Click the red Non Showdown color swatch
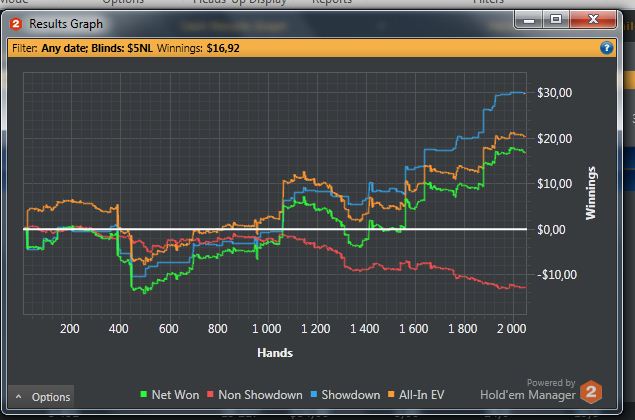 (x=210, y=394)
